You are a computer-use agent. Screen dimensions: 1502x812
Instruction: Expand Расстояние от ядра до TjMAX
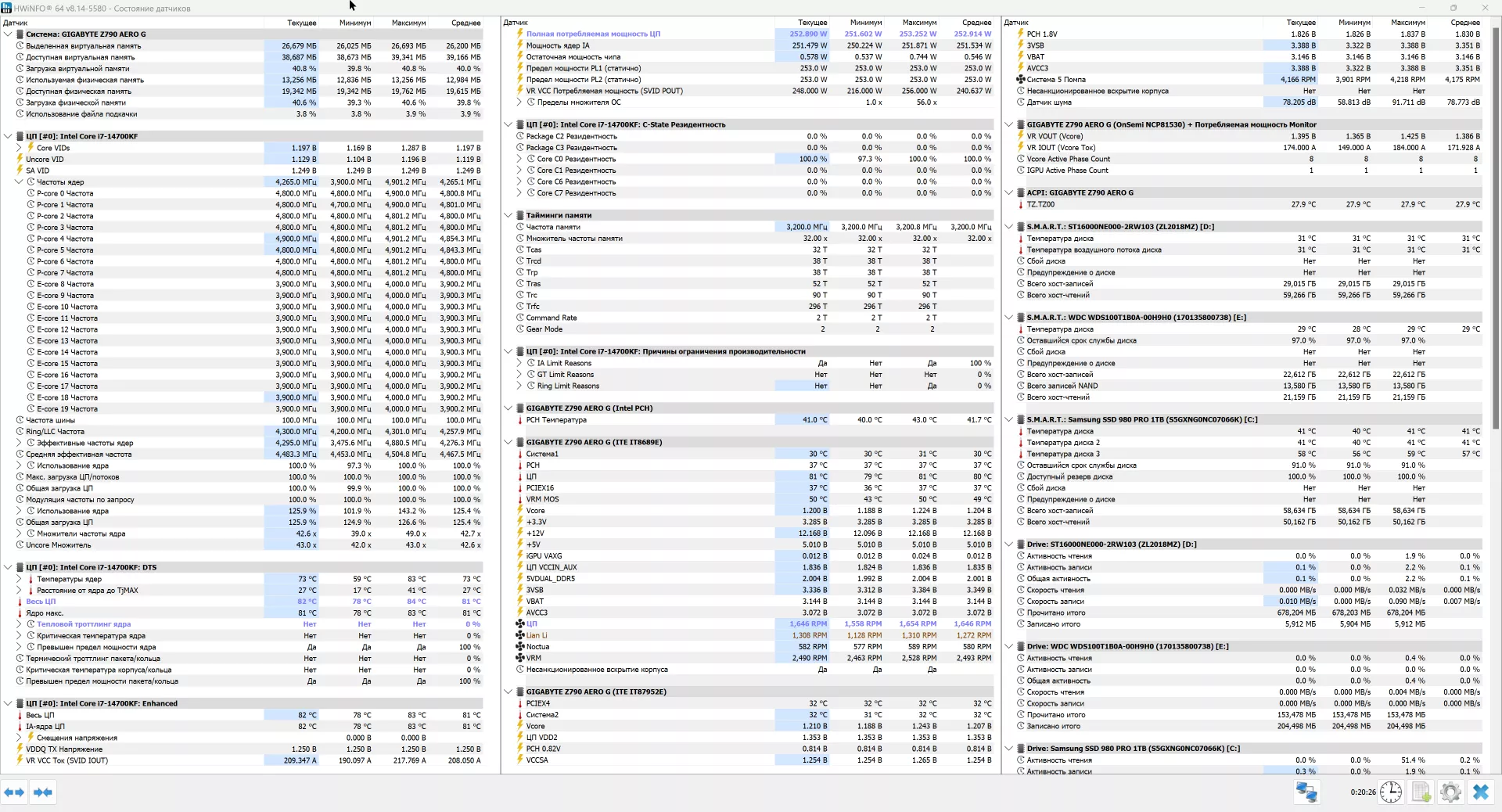20,591
